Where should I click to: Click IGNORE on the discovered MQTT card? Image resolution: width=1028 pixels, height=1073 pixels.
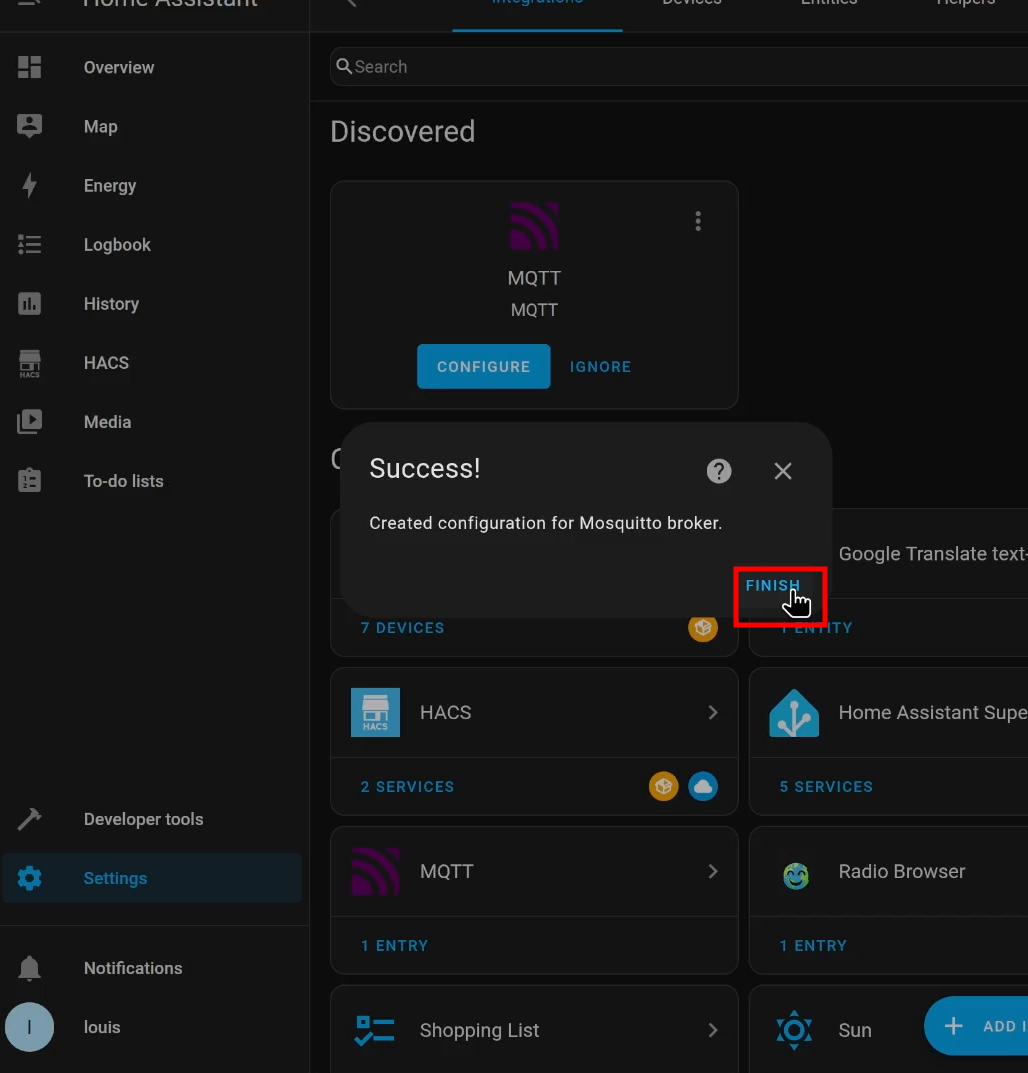point(600,367)
